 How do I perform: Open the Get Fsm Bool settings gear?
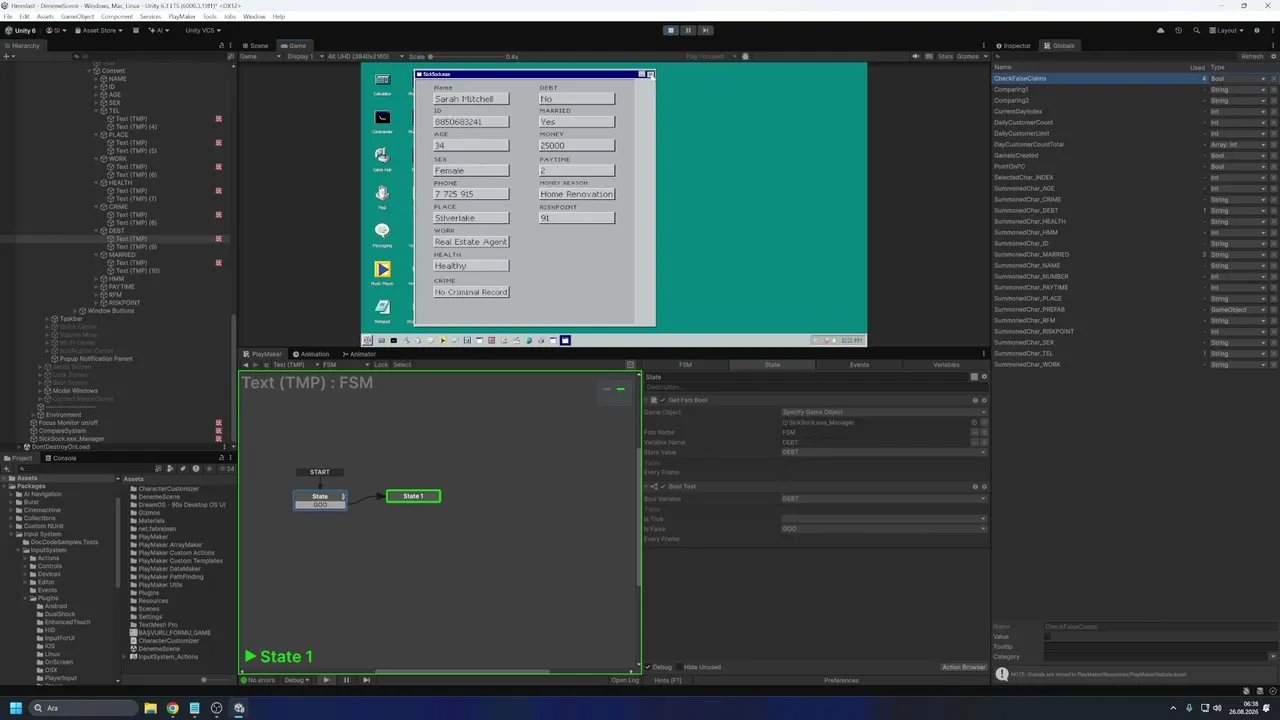[x=984, y=400]
